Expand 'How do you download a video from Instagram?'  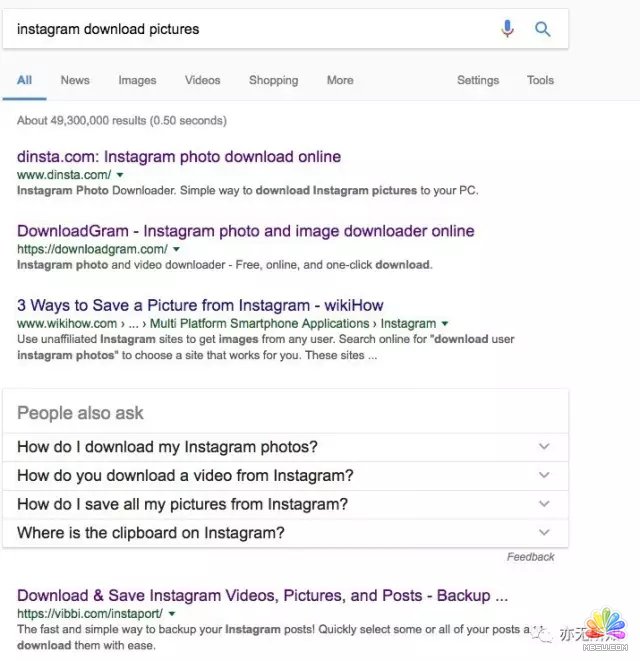285,476
